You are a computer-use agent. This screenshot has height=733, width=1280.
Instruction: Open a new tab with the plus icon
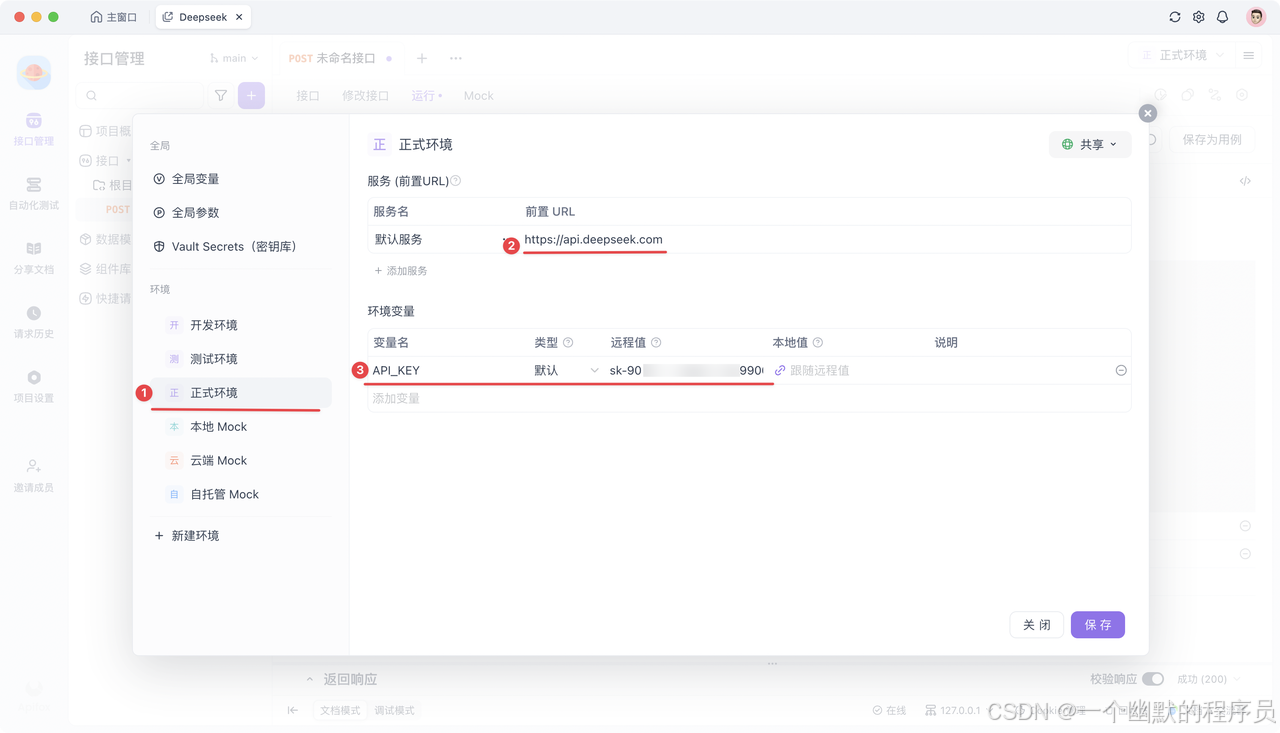point(422,59)
